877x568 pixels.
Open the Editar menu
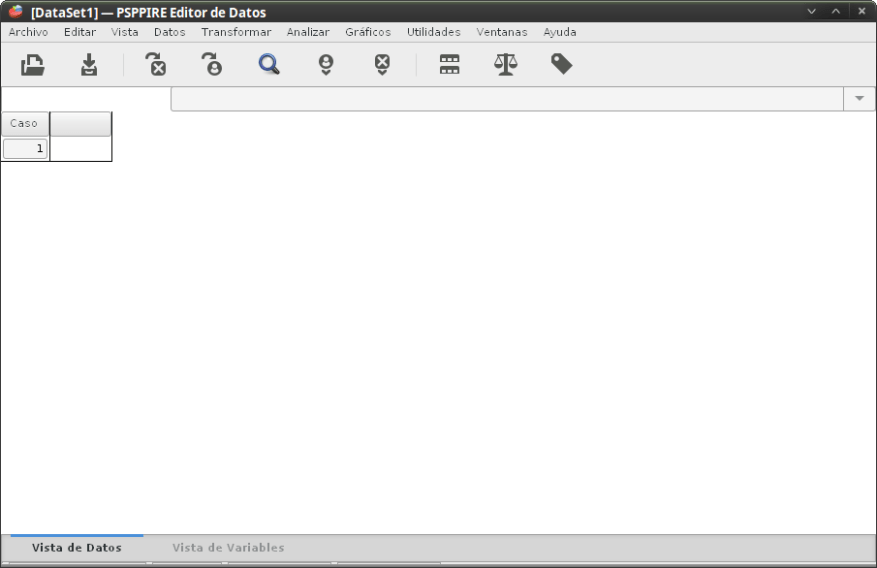[x=80, y=32]
